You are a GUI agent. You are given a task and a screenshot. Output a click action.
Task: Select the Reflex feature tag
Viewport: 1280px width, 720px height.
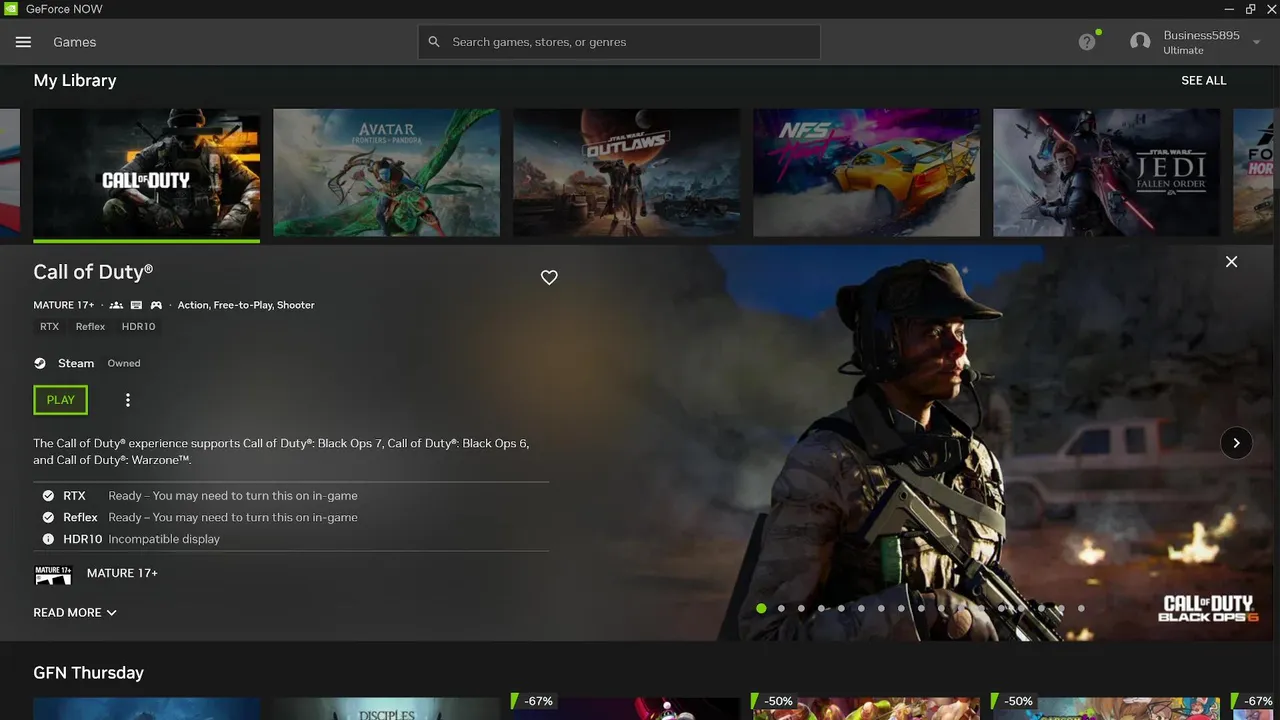pos(90,327)
